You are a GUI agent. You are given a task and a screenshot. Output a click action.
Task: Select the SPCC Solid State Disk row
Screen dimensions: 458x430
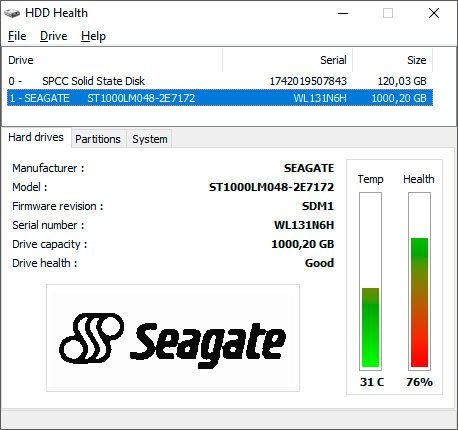[220, 81]
